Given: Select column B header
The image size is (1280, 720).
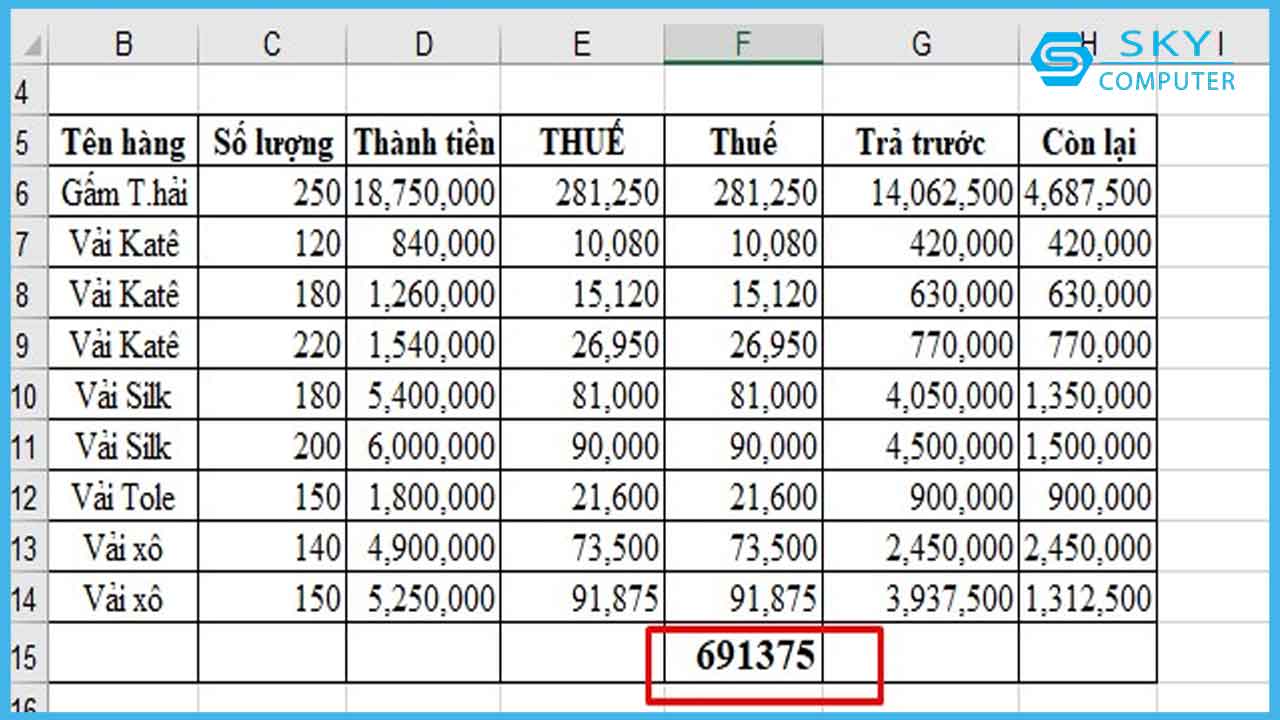Looking at the screenshot, I should click(x=123, y=45).
